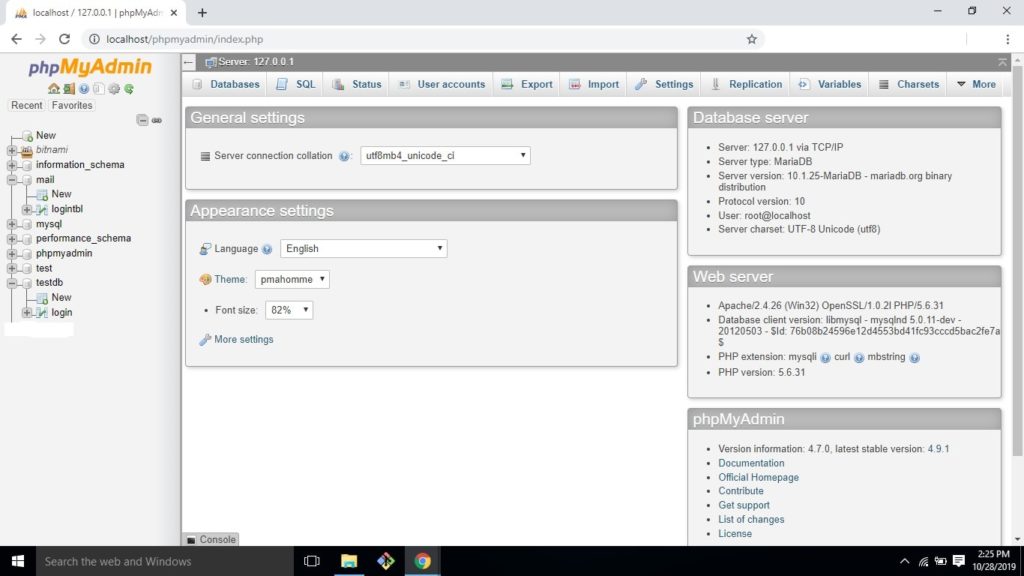Click the Chrome icon in the taskbar
This screenshot has height=576, width=1024.
point(423,561)
